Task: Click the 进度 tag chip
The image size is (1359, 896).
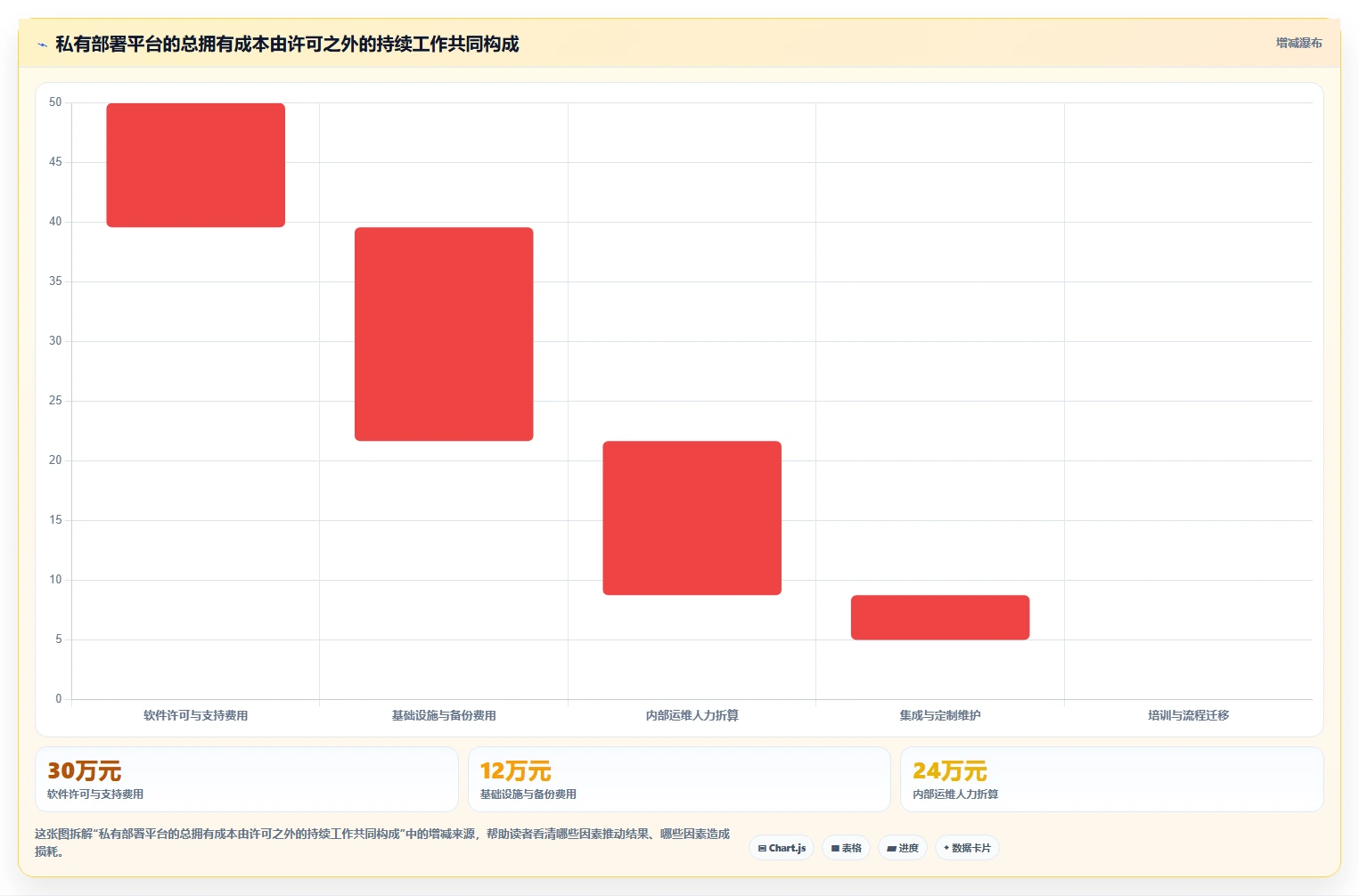Action: click(x=903, y=848)
